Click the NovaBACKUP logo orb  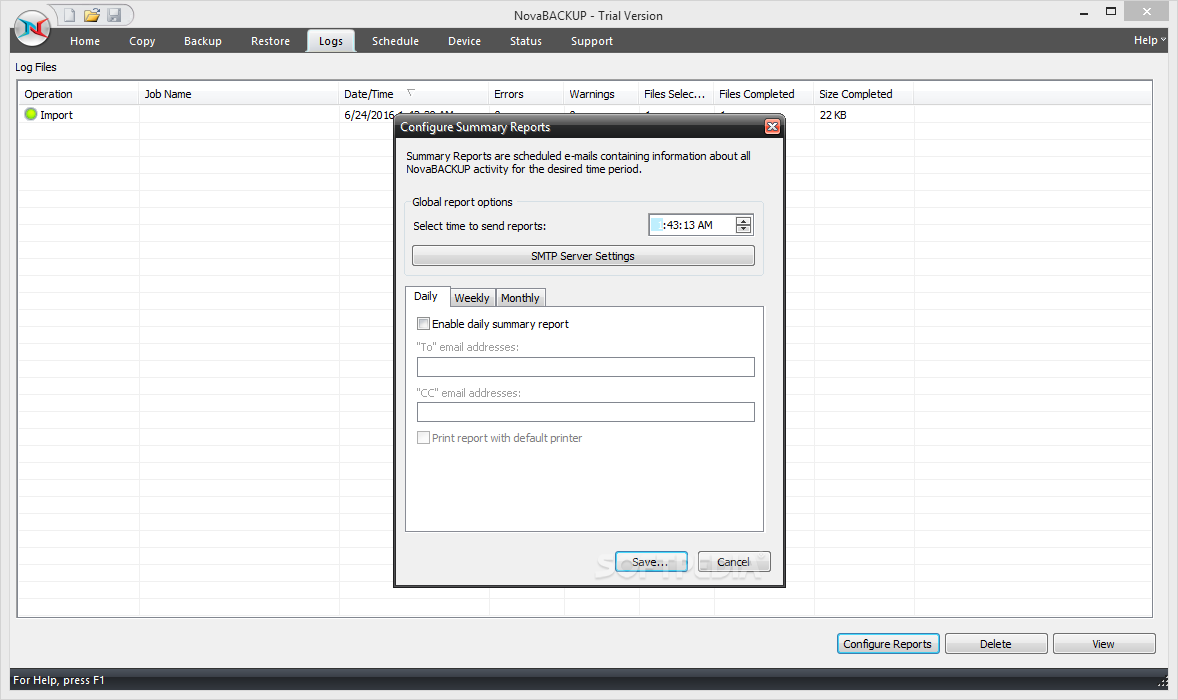32,29
